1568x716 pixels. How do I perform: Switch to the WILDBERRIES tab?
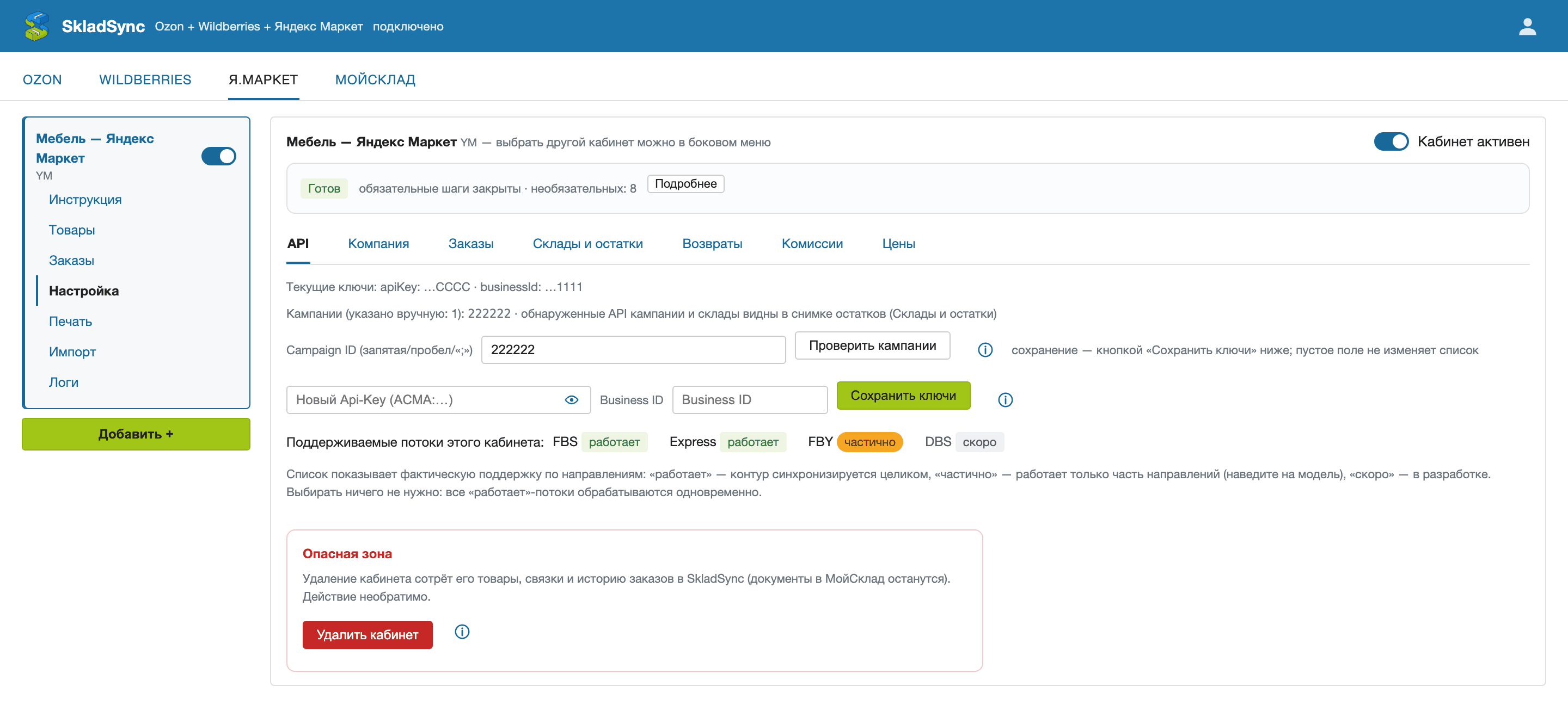[145, 79]
